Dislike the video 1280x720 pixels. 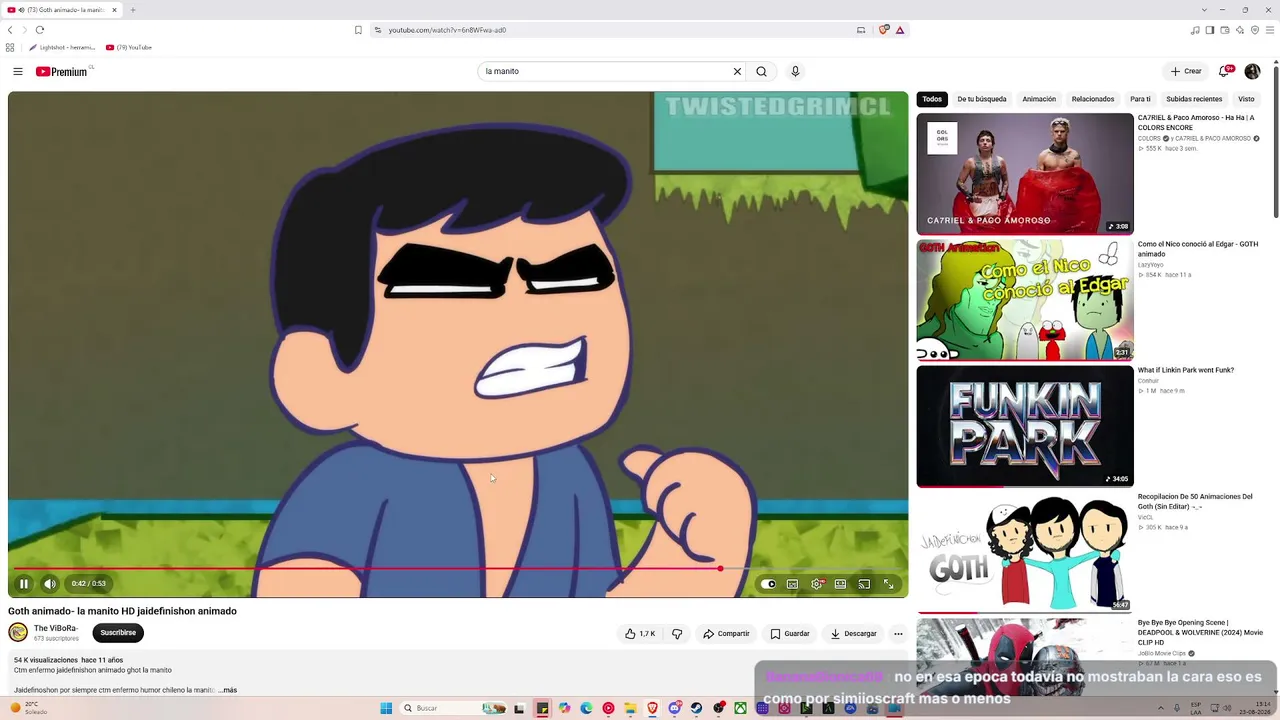677,633
